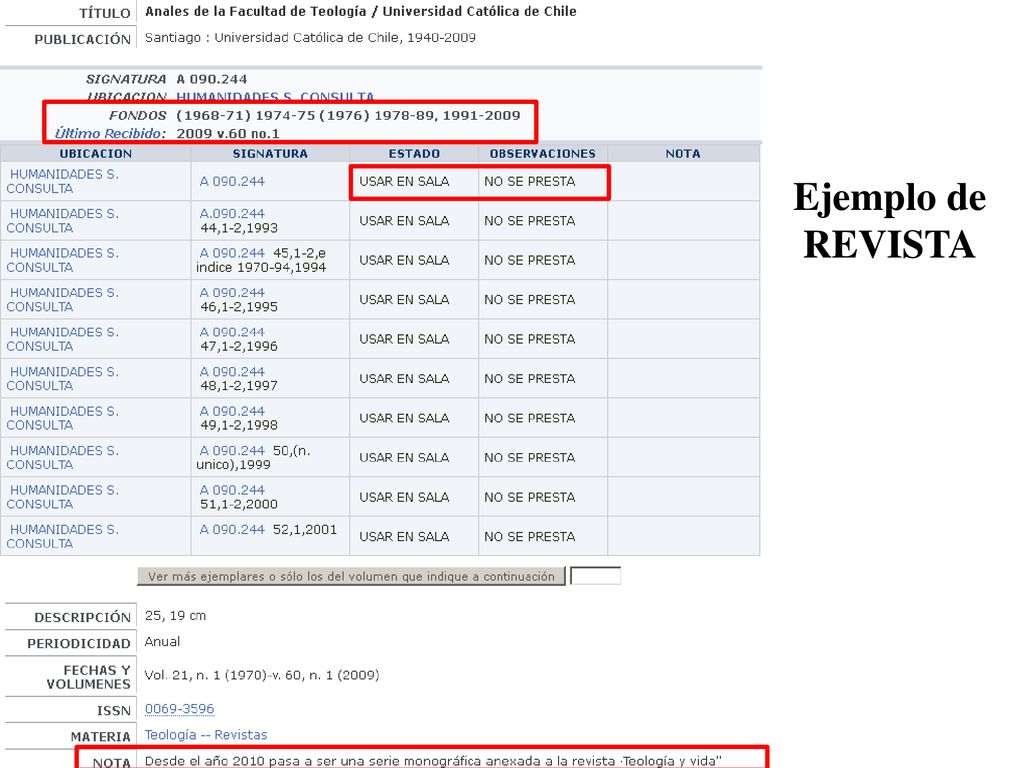Open location link for row 51,1-2,2000
Screen dimensions: 1024x768
click(63, 497)
